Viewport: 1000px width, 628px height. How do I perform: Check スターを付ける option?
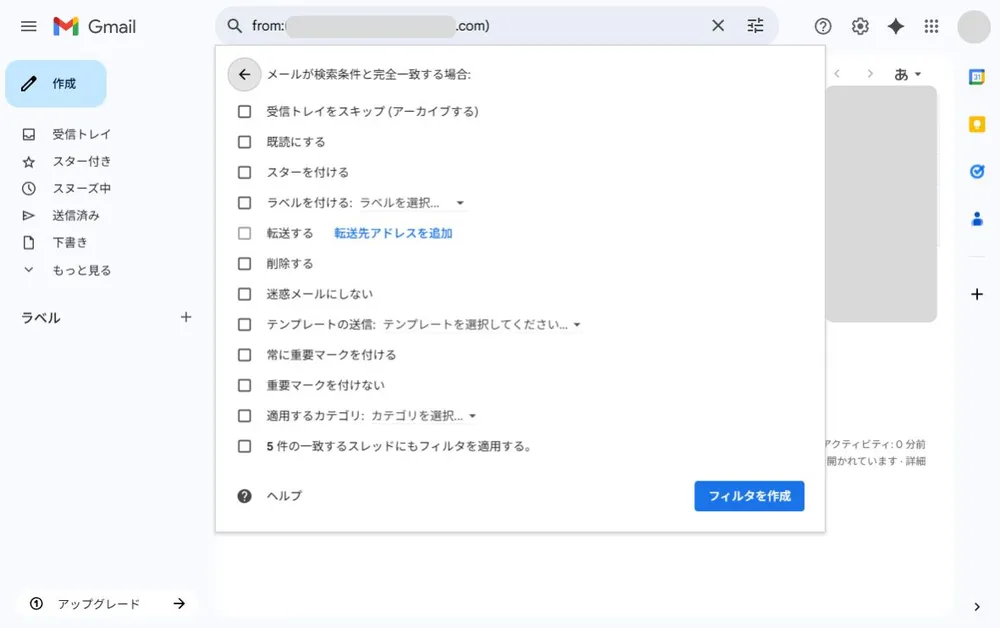pos(244,172)
